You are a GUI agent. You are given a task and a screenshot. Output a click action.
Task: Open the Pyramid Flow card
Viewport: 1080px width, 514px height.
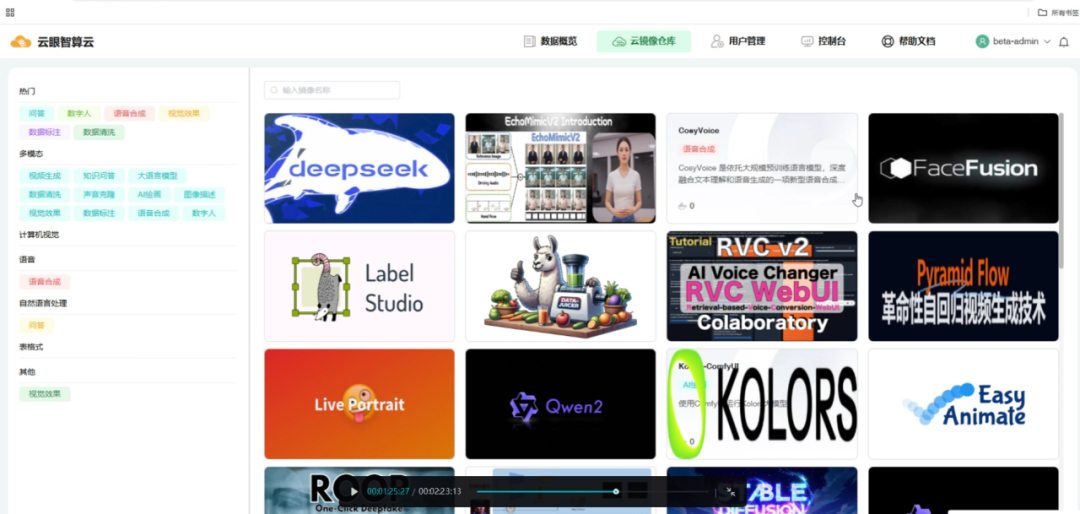click(963, 286)
